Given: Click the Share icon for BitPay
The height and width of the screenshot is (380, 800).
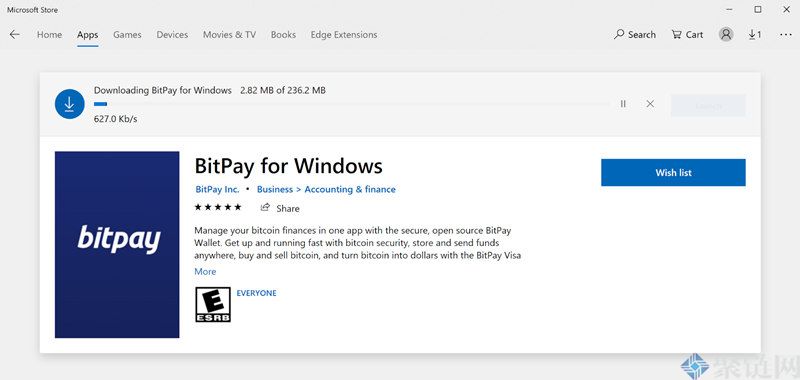Looking at the screenshot, I should click(x=265, y=208).
